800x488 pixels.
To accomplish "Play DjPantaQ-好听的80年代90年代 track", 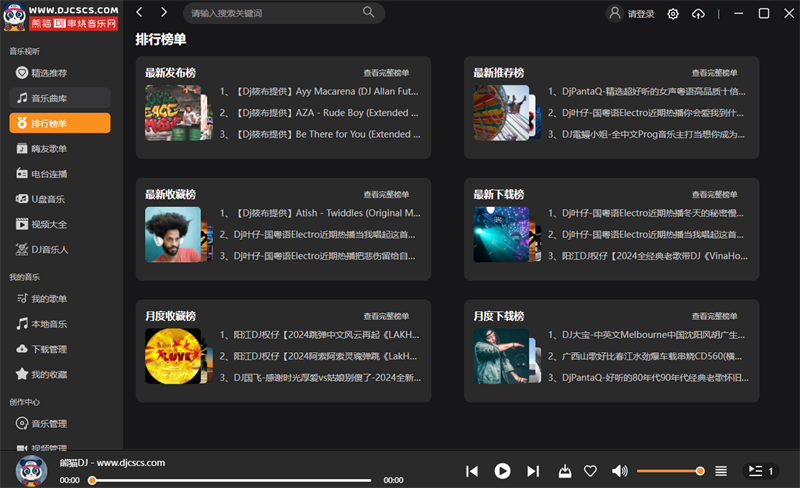I will 648,378.
